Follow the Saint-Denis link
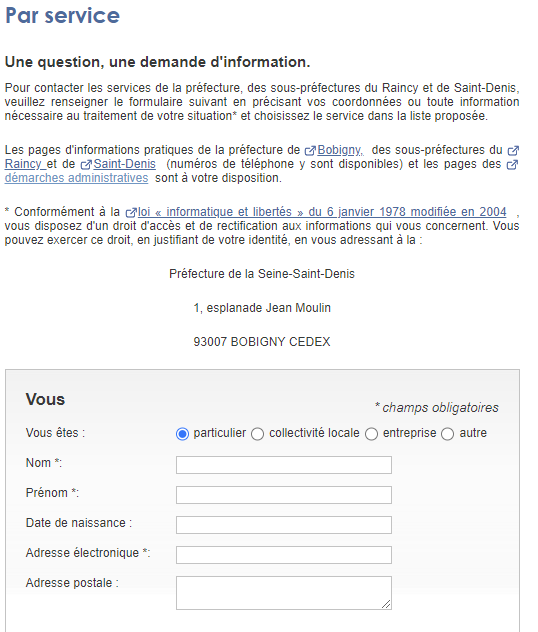Image resolution: width=538 pixels, height=632 pixels. pos(125,164)
